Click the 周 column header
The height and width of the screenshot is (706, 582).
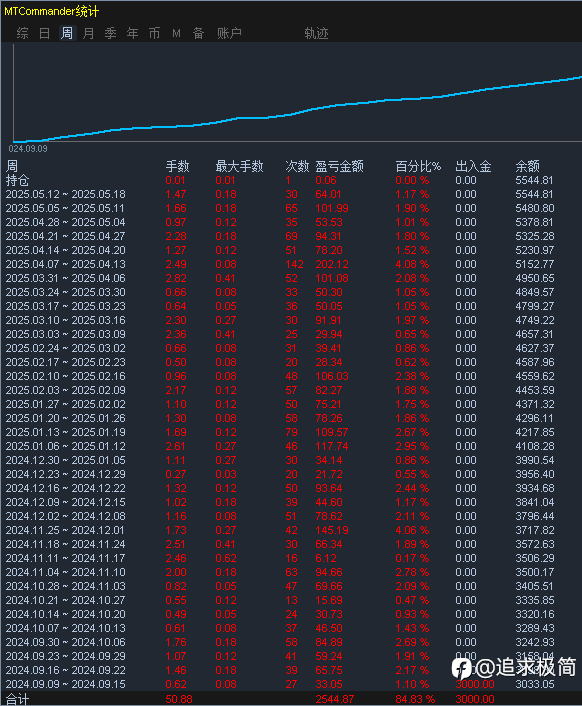(12, 167)
